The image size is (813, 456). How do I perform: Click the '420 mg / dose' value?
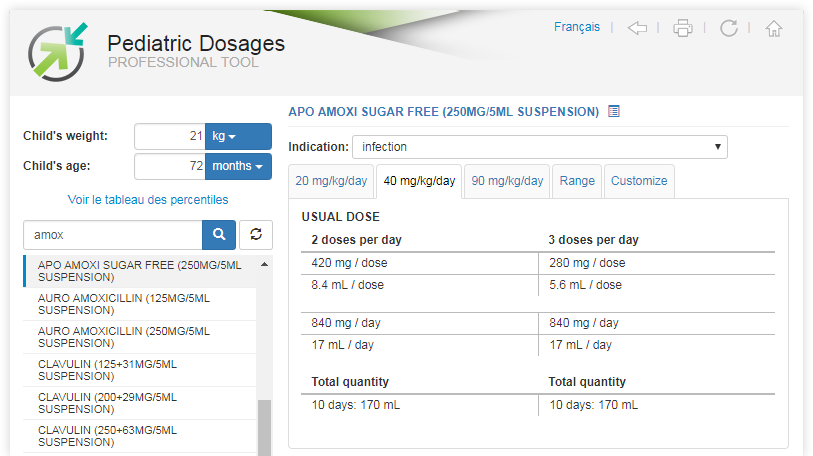(x=349, y=262)
